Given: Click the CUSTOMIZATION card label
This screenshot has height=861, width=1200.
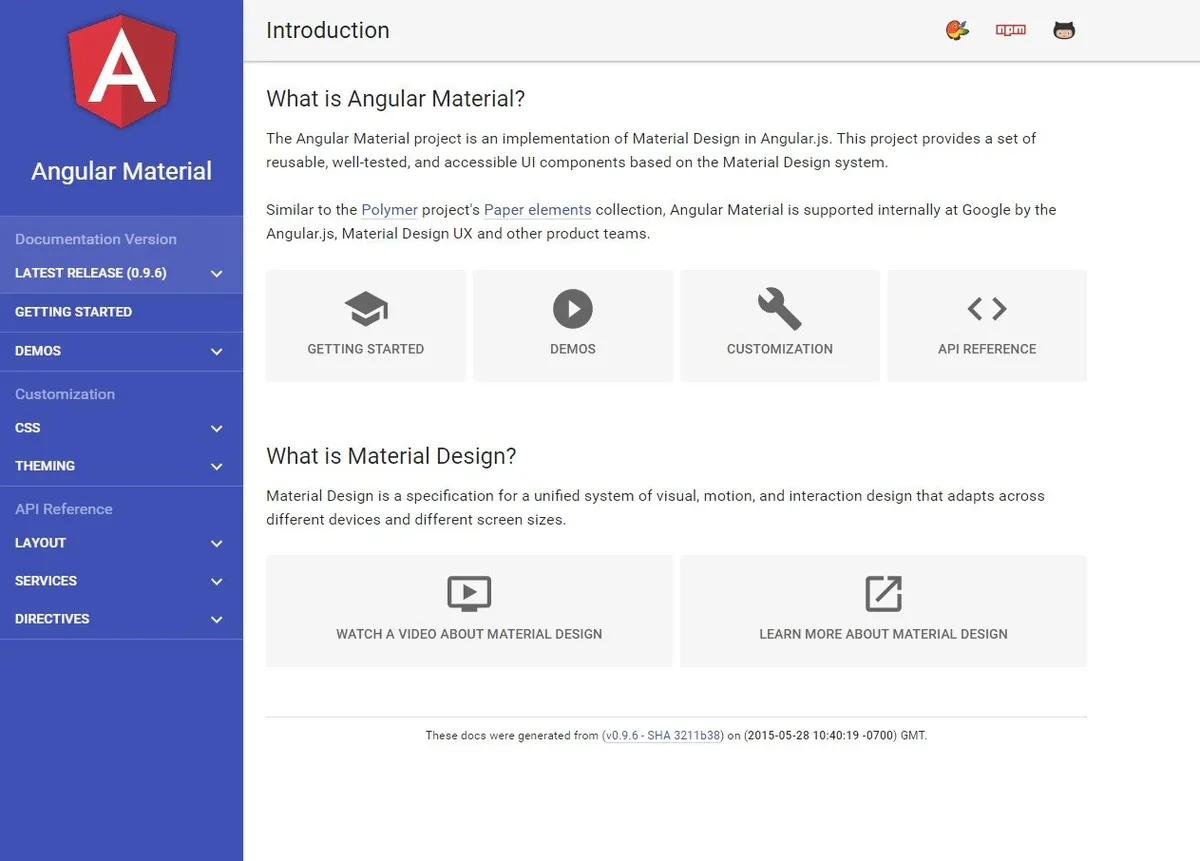Looking at the screenshot, I should (780, 349).
